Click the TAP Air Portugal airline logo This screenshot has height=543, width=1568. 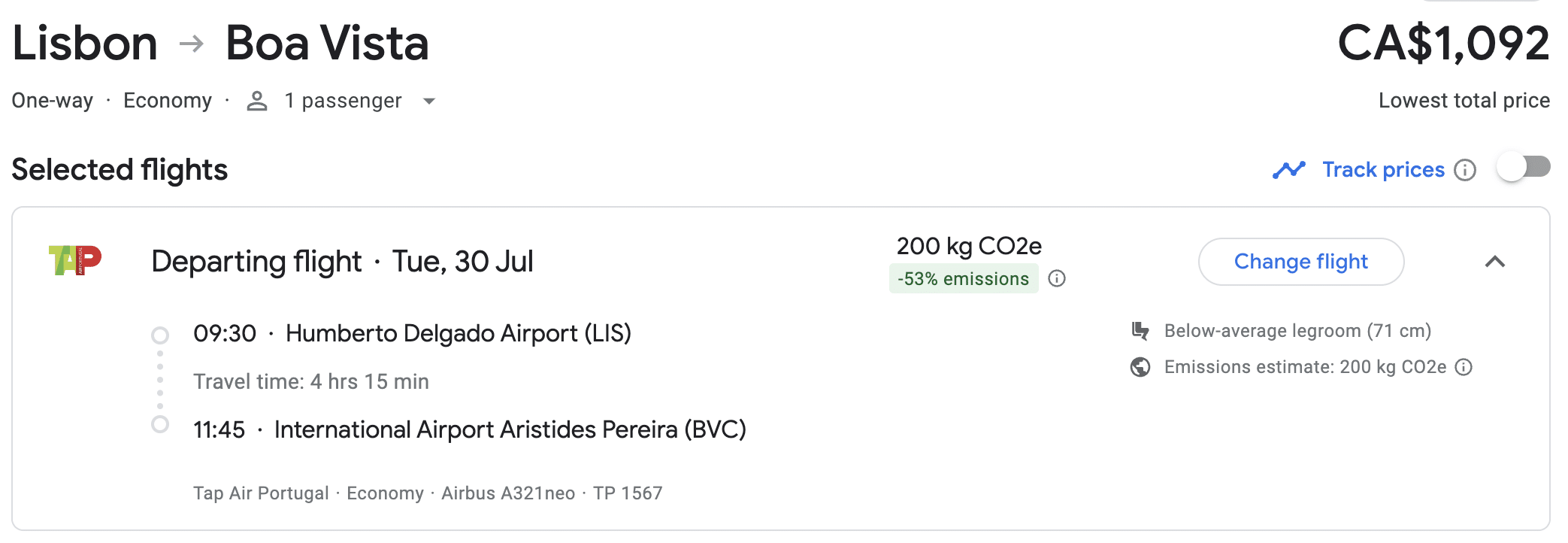(75, 260)
